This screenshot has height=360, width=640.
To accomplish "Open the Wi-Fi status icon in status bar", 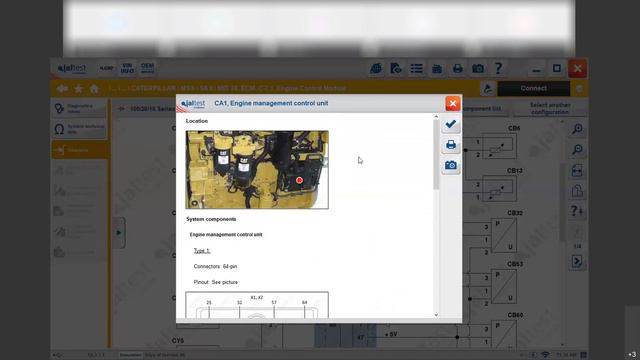I will (545, 355).
